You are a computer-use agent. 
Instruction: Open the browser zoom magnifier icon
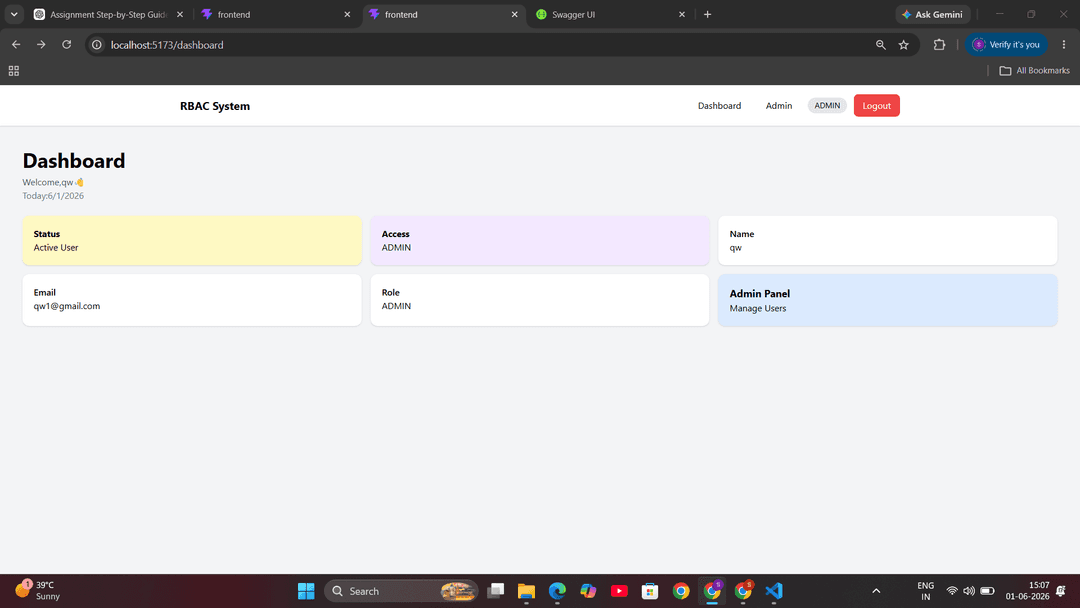(880, 45)
